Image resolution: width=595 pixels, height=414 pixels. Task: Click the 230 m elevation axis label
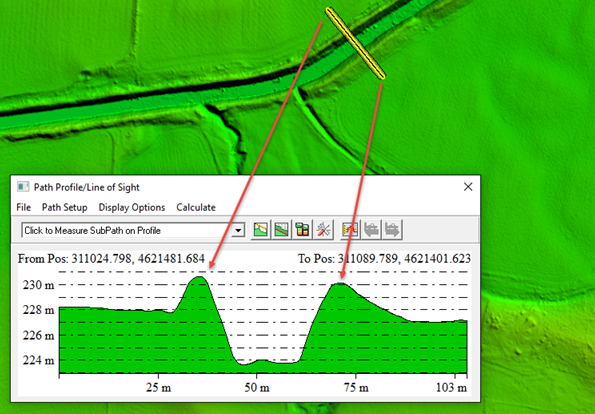[x=38, y=285]
